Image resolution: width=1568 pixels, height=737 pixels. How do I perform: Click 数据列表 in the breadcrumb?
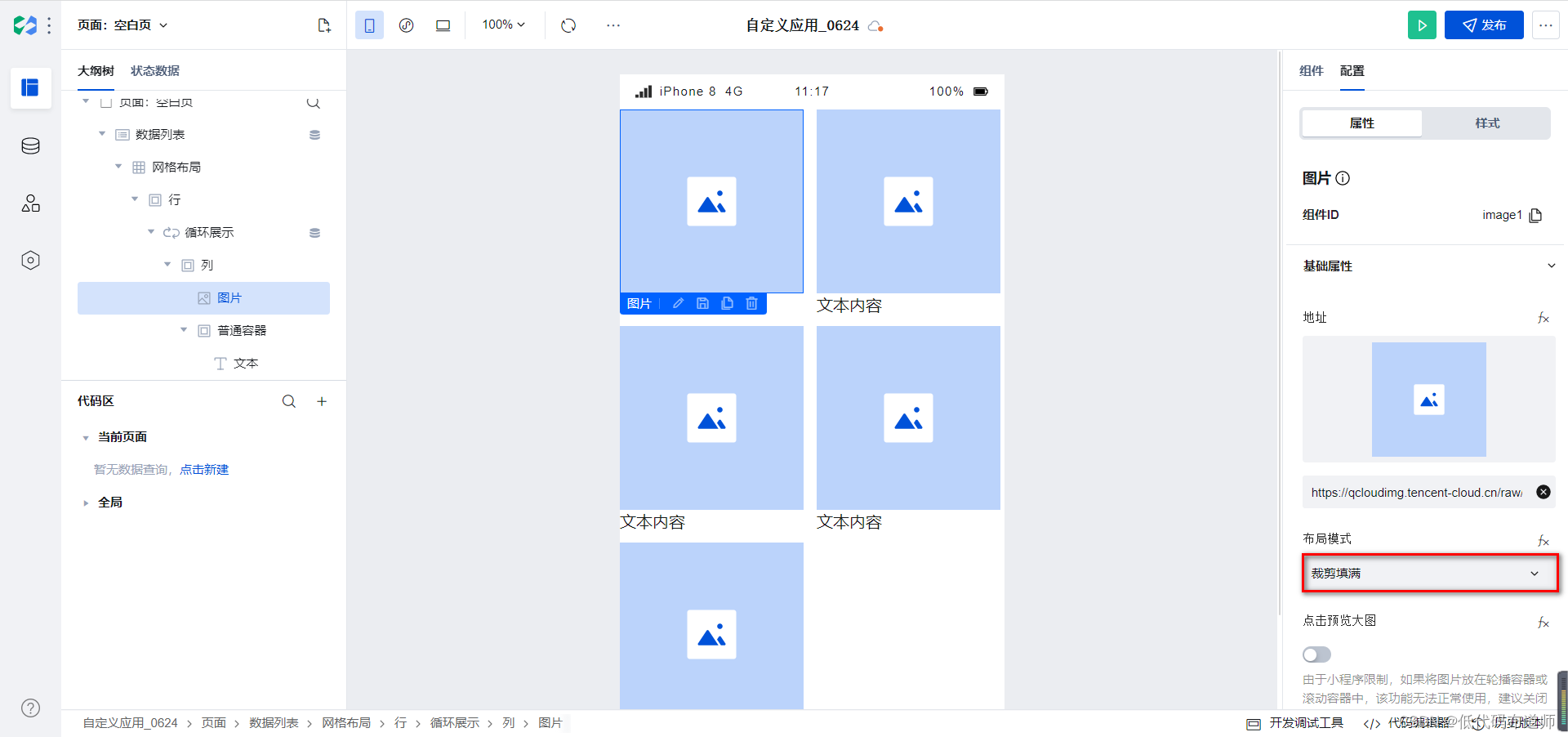(x=274, y=723)
